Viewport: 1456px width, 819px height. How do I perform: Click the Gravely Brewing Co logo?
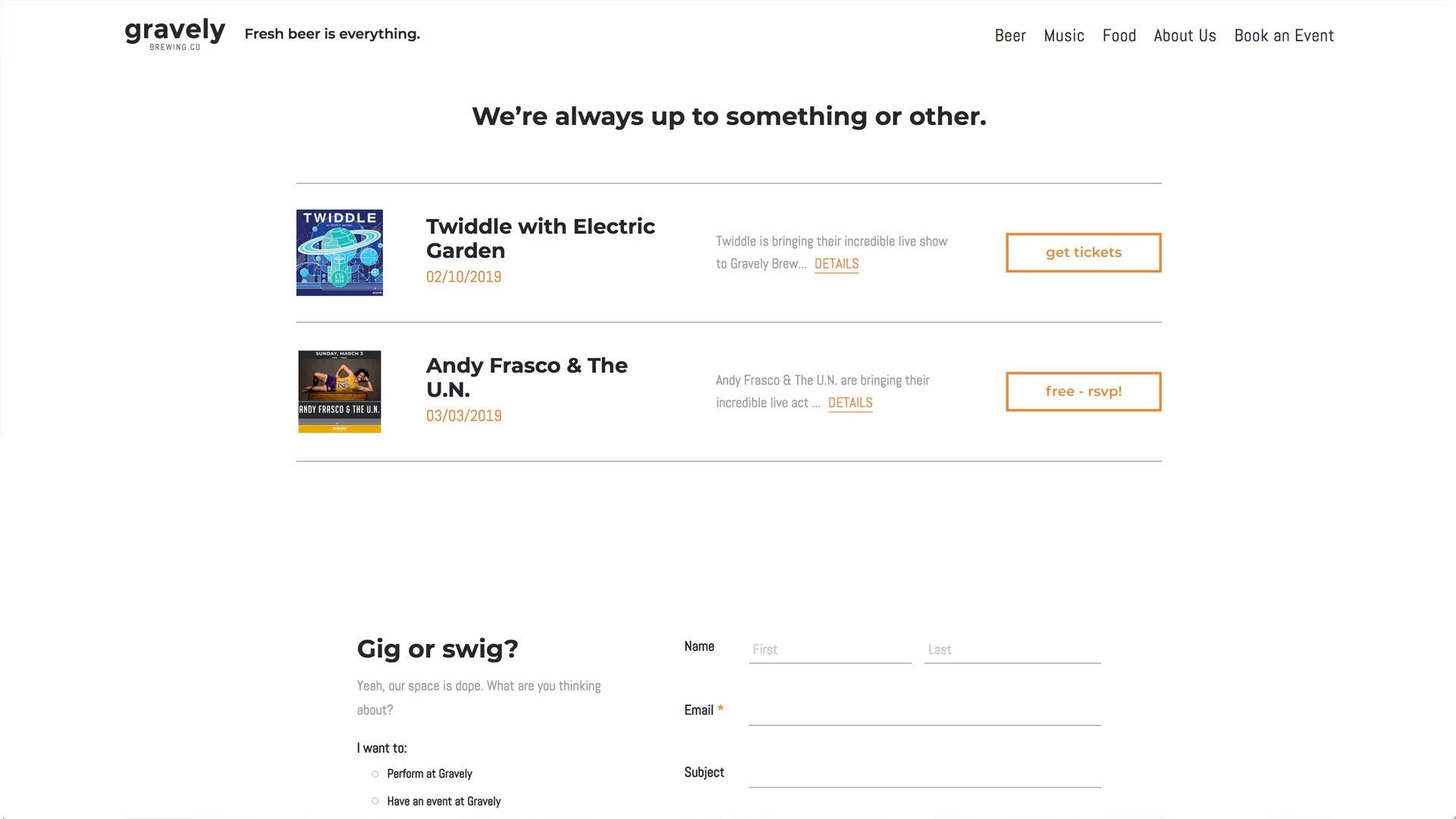click(x=174, y=34)
